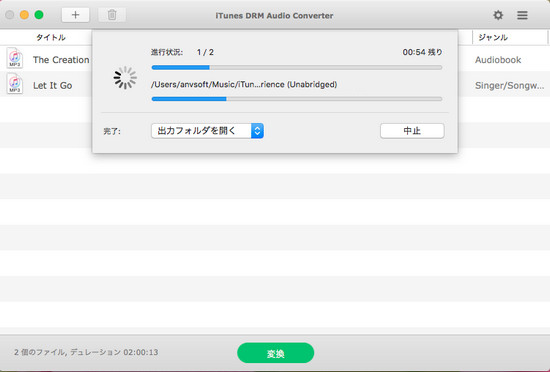
Task: Click the 進行状況 label
Action: [x=167, y=52]
